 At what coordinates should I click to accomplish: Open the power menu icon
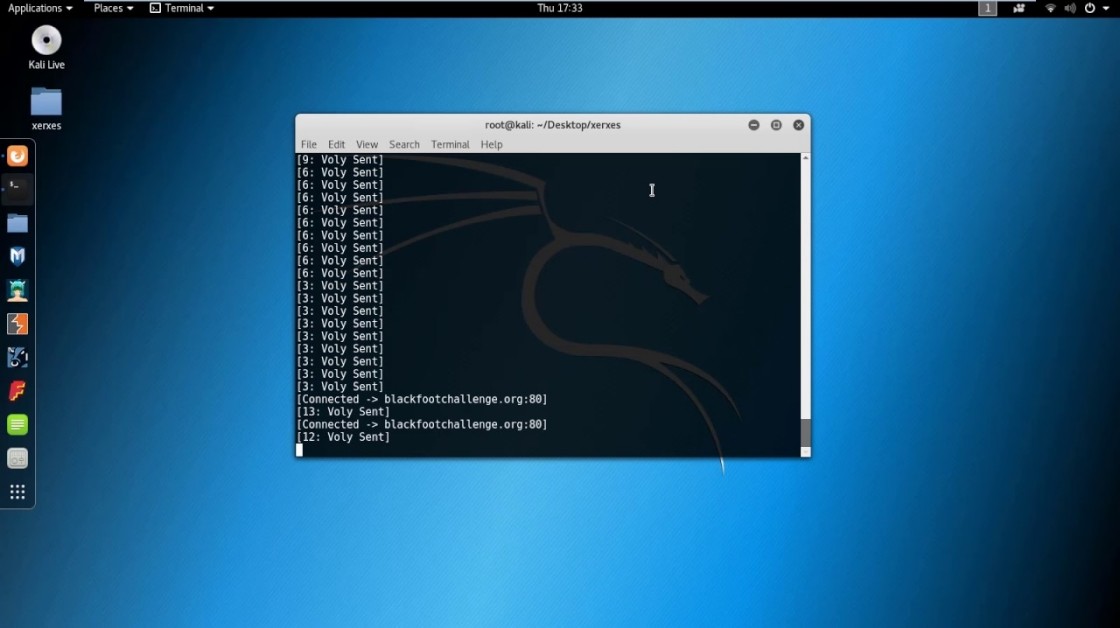(1090, 8)
